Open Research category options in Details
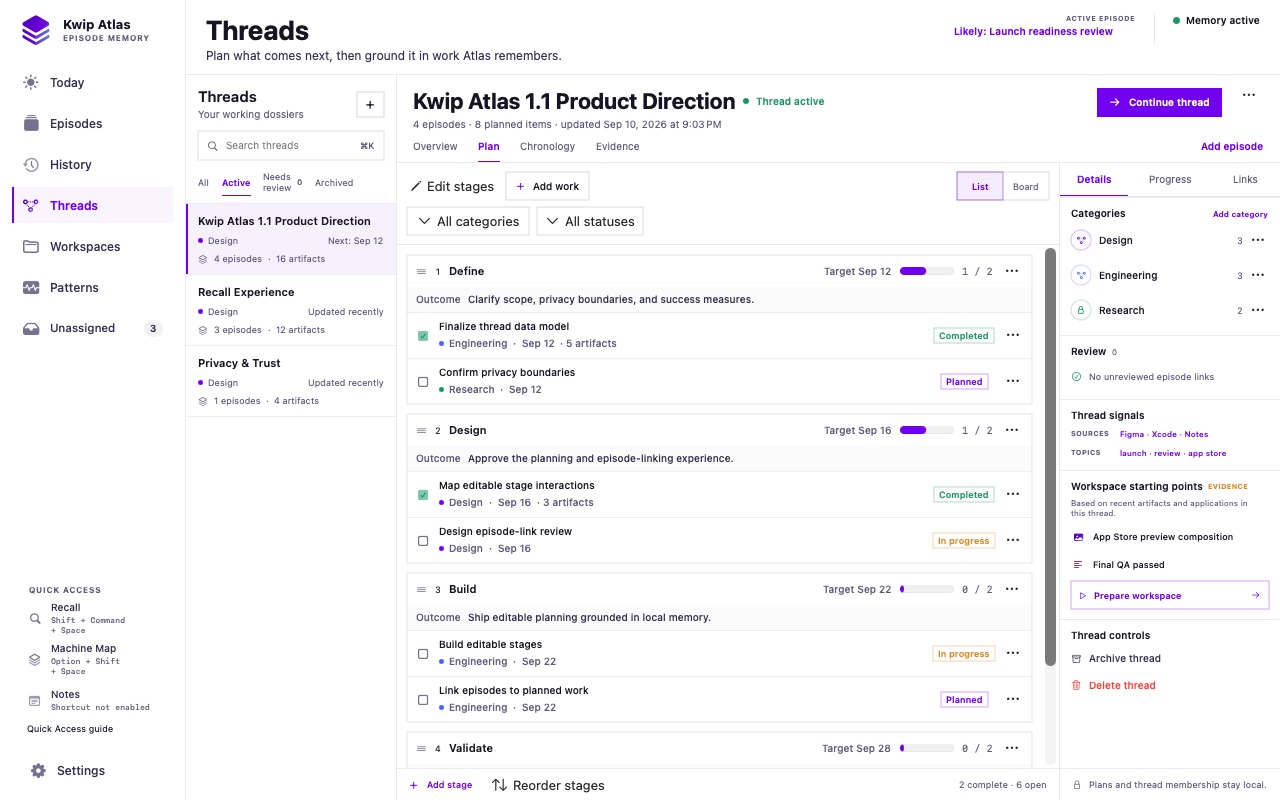 (1258, 310)
